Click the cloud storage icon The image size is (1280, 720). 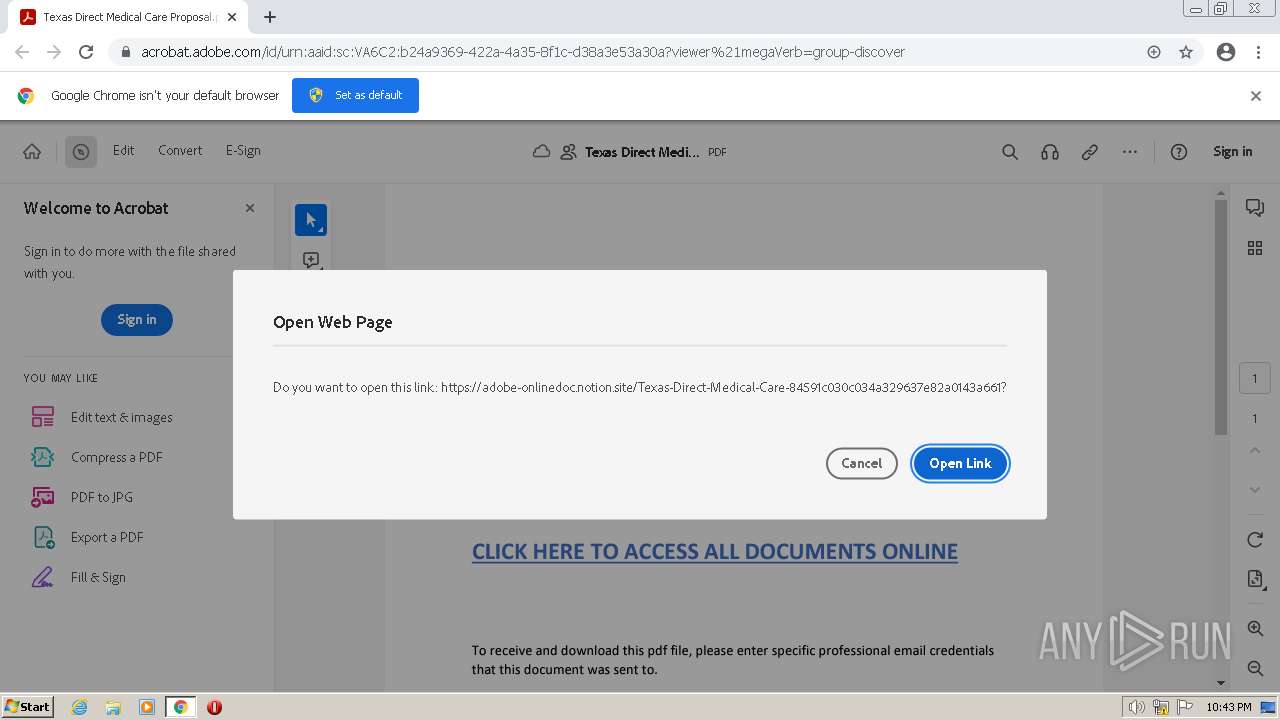[x=541, y=152]
